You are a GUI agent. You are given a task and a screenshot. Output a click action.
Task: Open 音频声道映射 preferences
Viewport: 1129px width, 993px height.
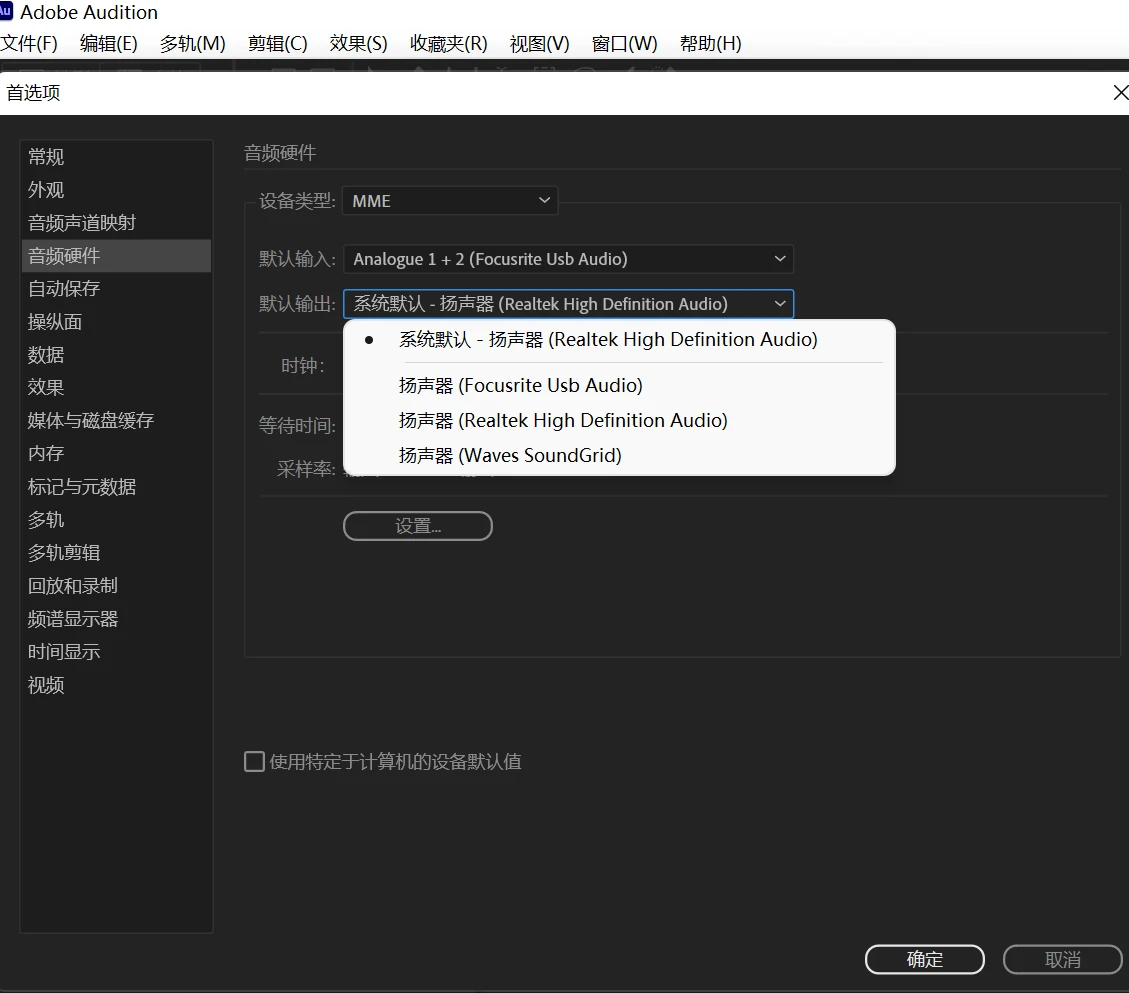click(x=116, y=223)
